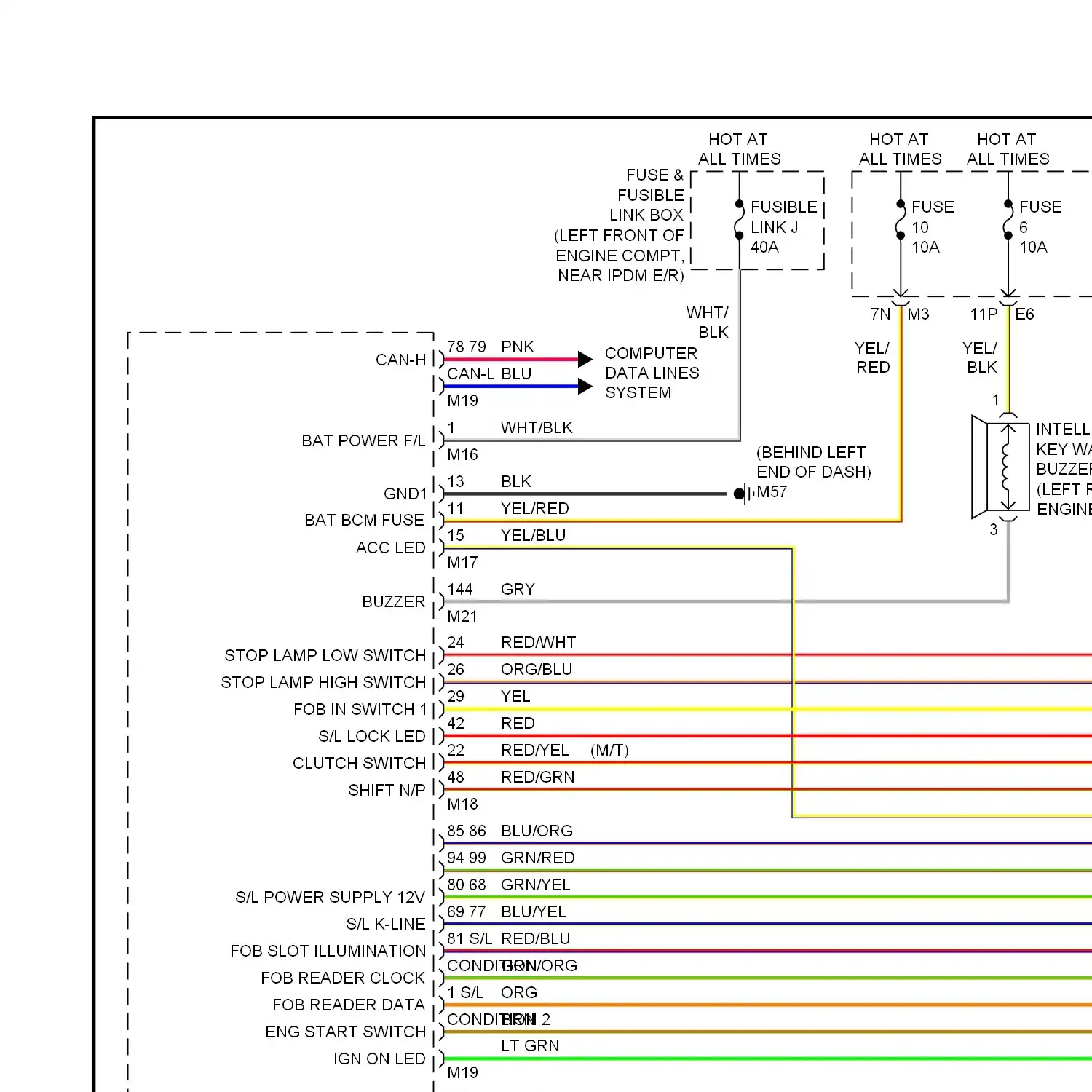Select the BAT POWER F/L label
This screenshot has height=1092, width=1092.
pyautogui.click(x=363, y=440)
